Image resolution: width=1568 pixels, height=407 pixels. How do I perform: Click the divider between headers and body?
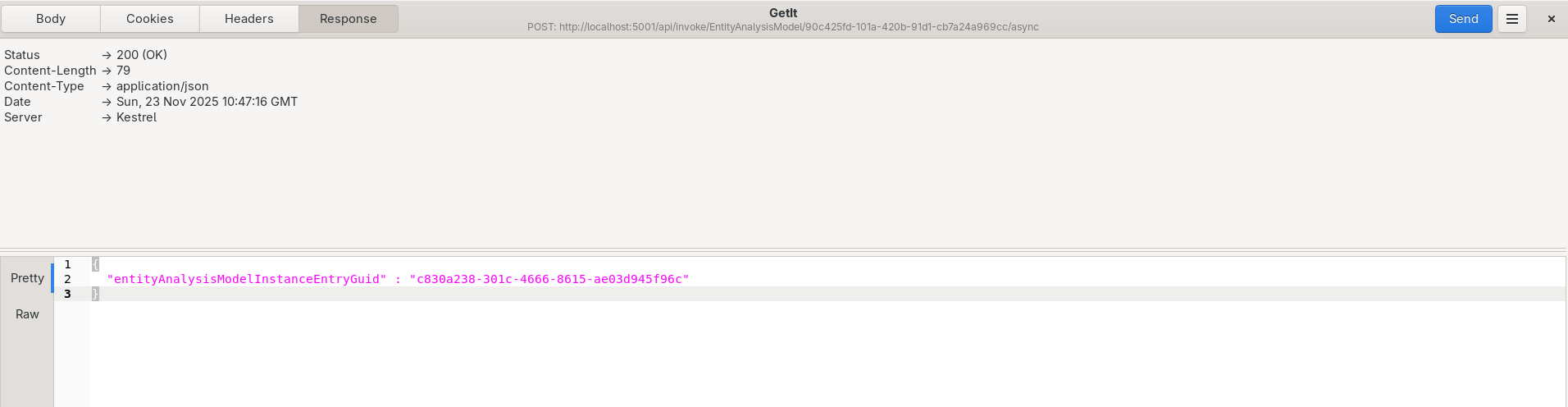(x=783, y=249)
